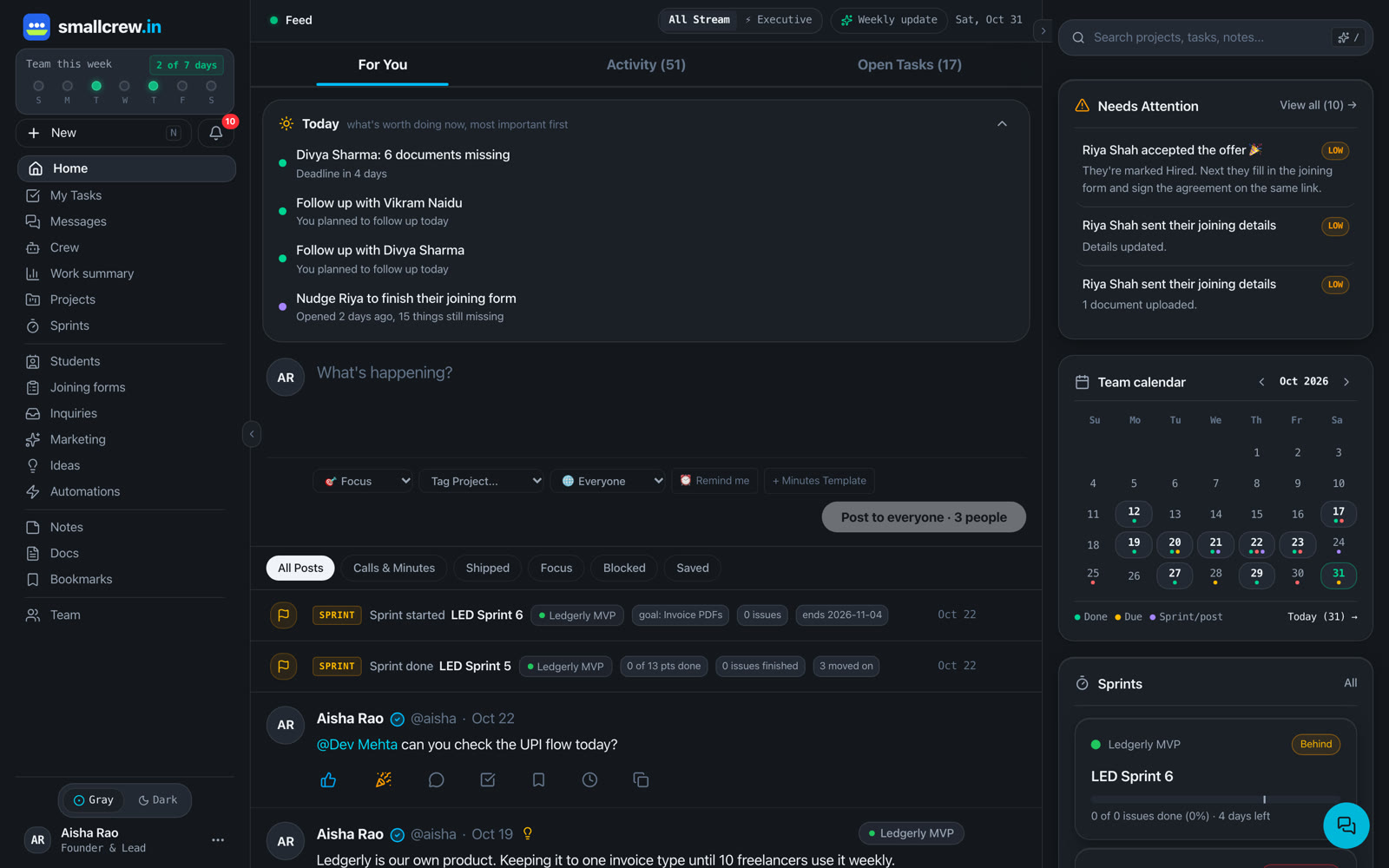Open the Weekly update
Screen dimensions: 1389x868
pos(889,20)
